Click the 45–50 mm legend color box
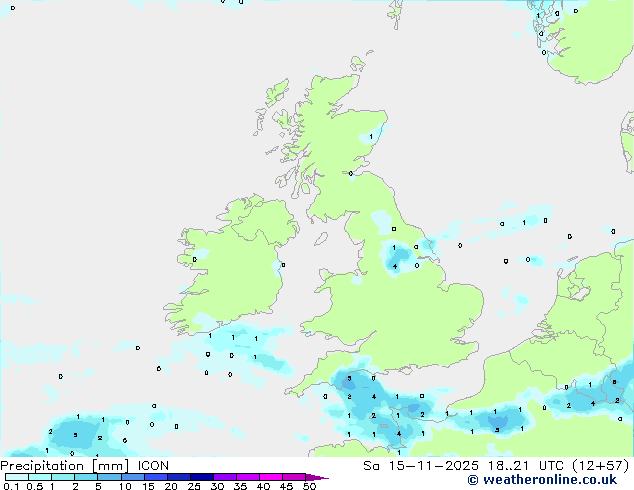Viewport: 634px width, 490px height. click(294, 477)
